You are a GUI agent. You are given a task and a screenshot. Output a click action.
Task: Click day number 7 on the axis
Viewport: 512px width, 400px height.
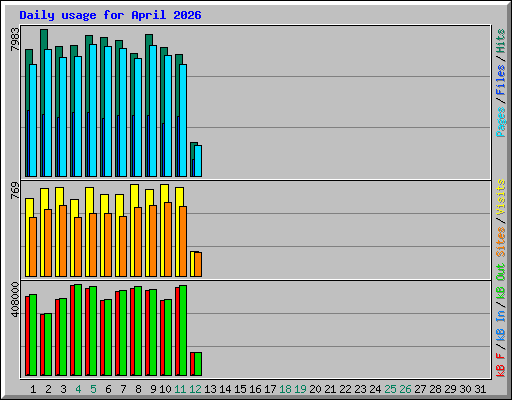tap(123, 389)
